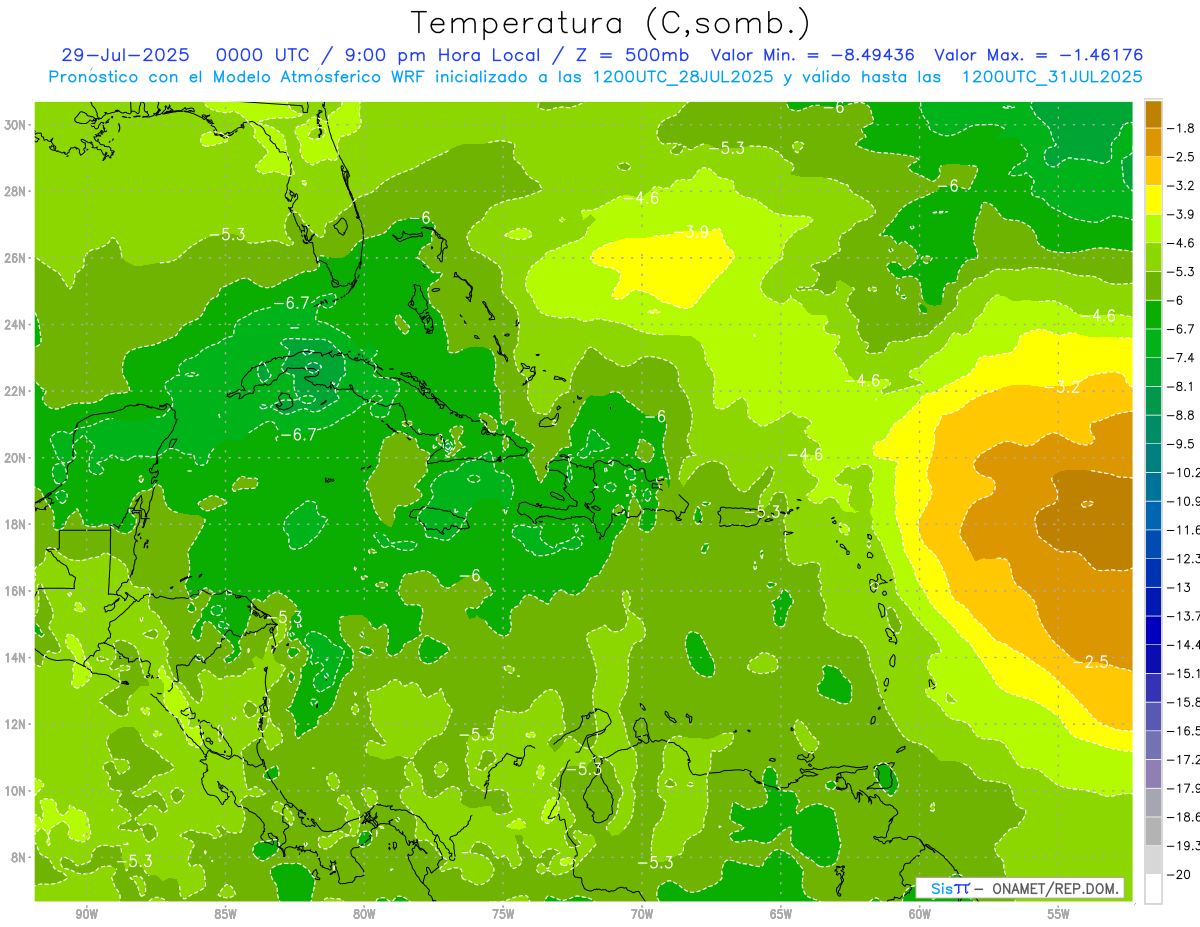Image resolution: width=1200 pixels, height=927 pixels.
Task: Click '1200UTC_31JUL2025' valid-until time
Action: pos(1052,76)
